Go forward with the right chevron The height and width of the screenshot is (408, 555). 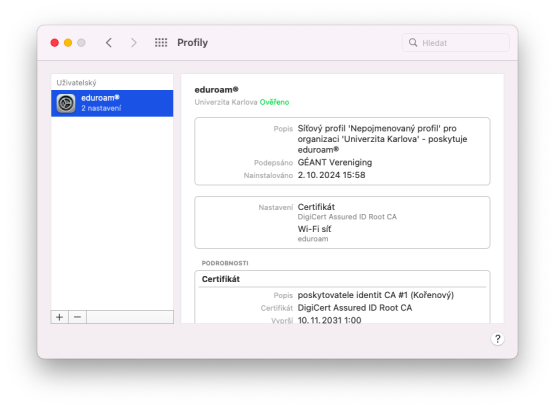[x=133, y=43]
